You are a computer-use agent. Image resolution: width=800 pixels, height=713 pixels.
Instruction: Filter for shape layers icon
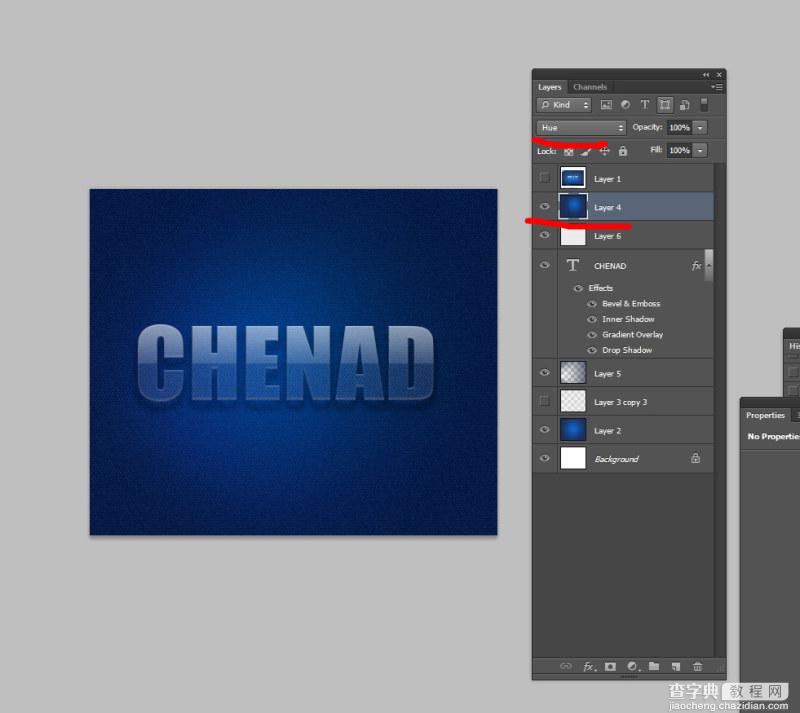pyautogui.click(x=665, y=105)
